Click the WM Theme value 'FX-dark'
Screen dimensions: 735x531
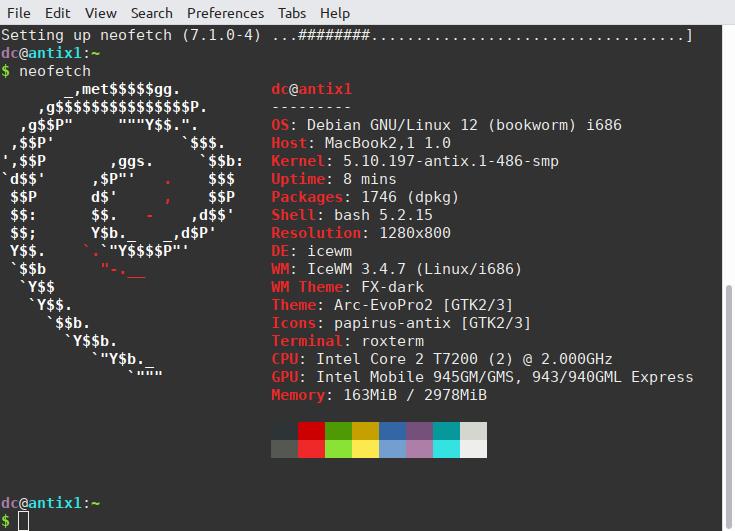pyautogui.click(x=392, y=287)
